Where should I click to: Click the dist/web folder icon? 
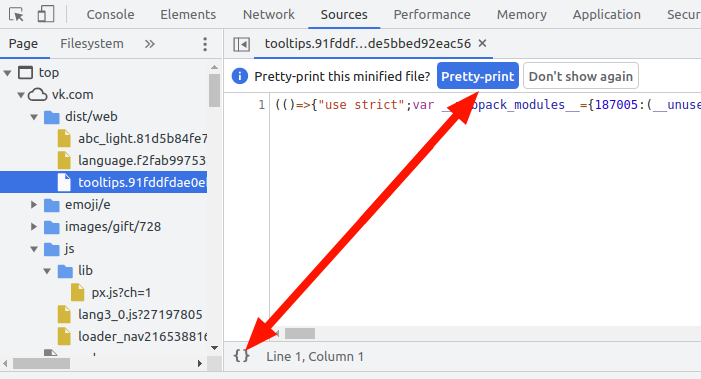pos(52,117)
